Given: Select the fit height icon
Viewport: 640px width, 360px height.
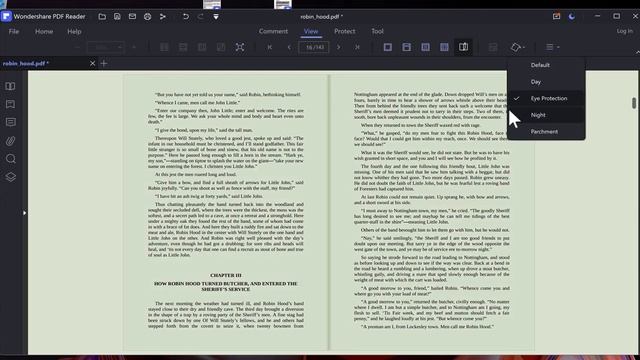Looking at the screenshot, I should [x=202, y=47].
